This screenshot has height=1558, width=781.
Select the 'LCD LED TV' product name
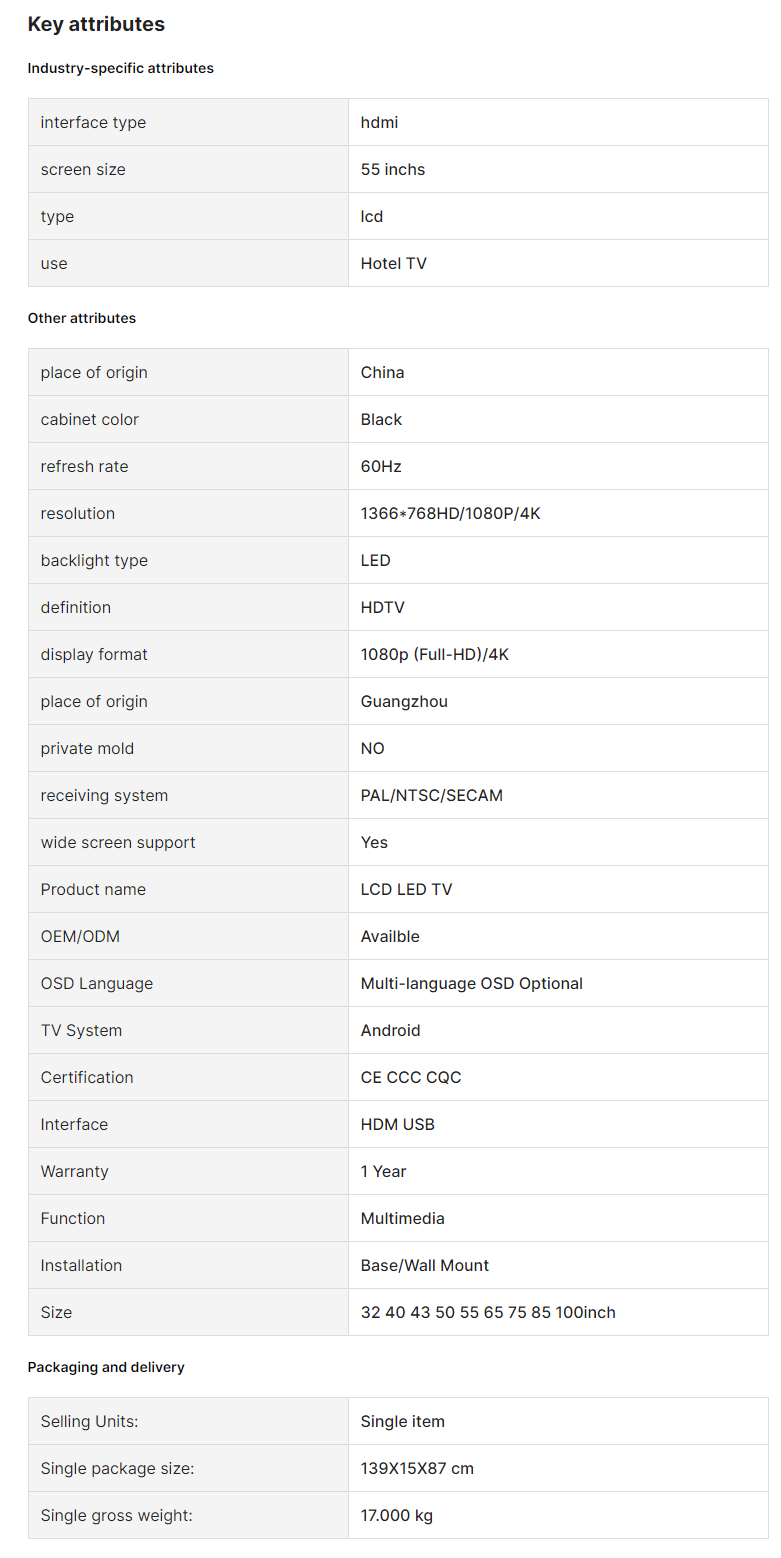407,889
